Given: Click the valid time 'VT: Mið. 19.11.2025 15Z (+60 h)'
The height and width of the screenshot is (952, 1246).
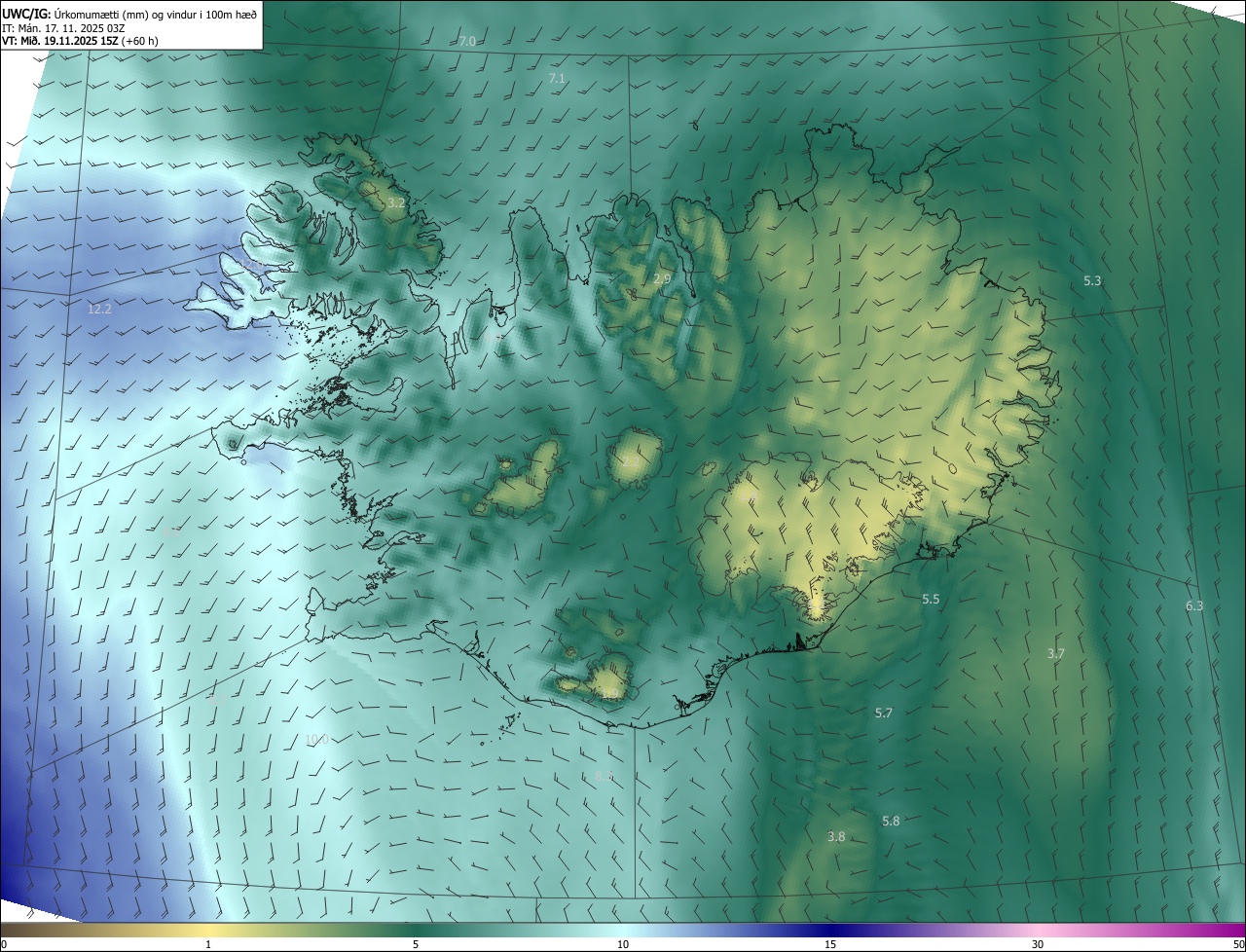Looking at the screenshot, I should 81,41.
